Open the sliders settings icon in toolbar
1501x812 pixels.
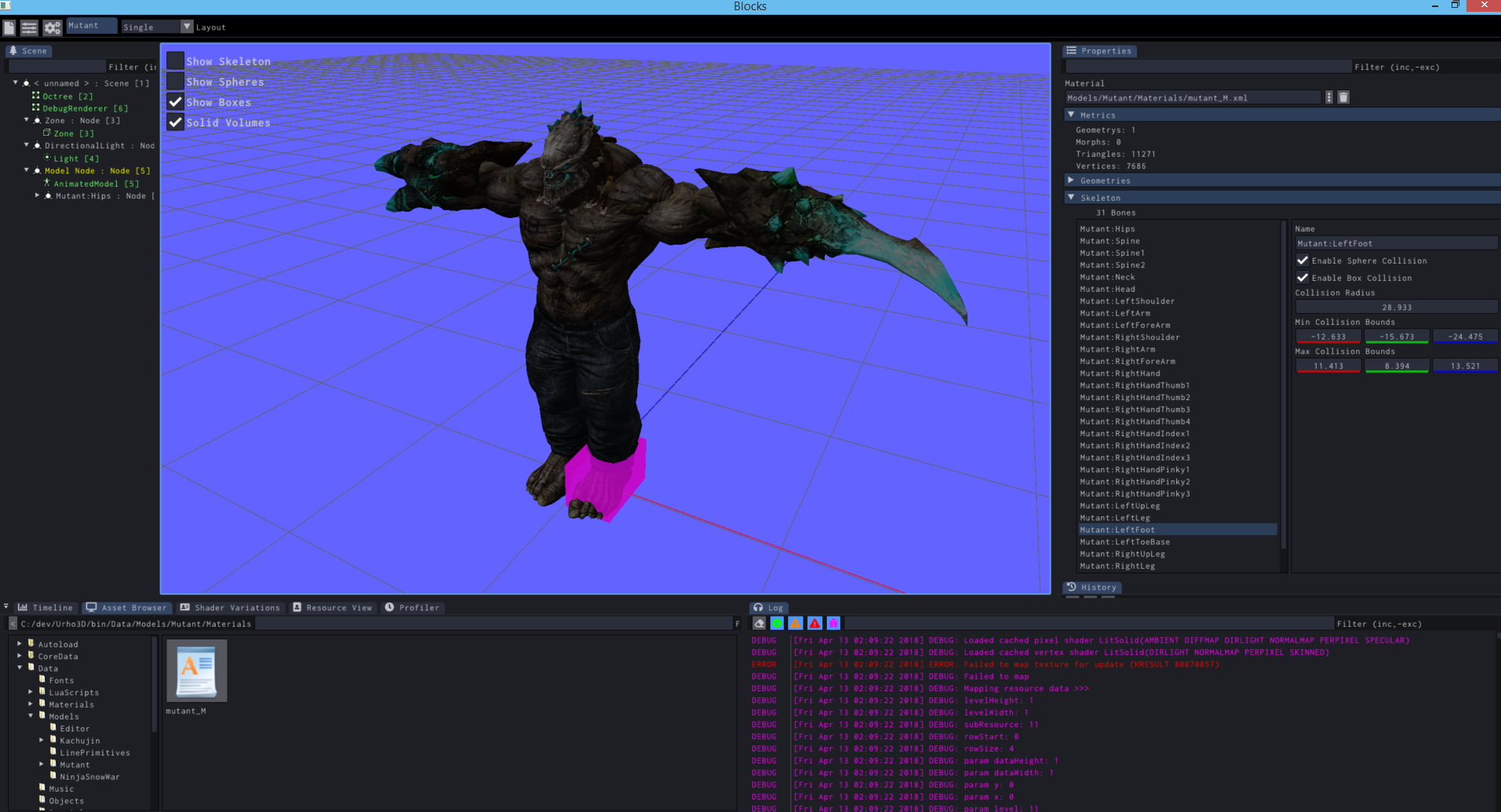(x=29, y=27)
